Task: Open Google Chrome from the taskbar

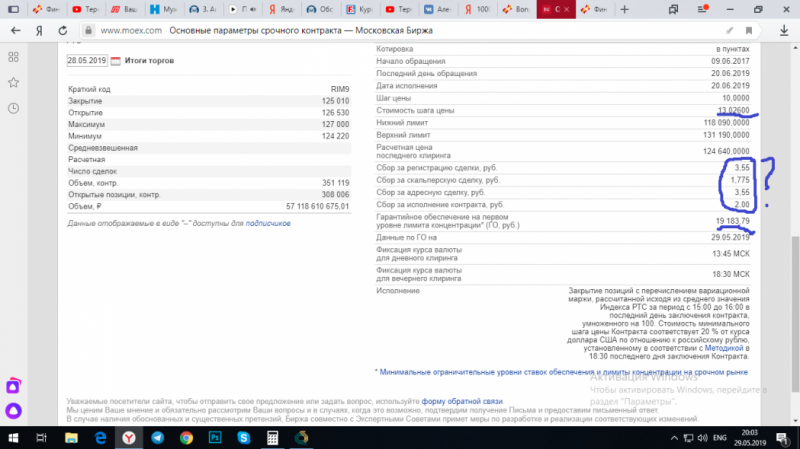Action: click(x=186, y=438)
